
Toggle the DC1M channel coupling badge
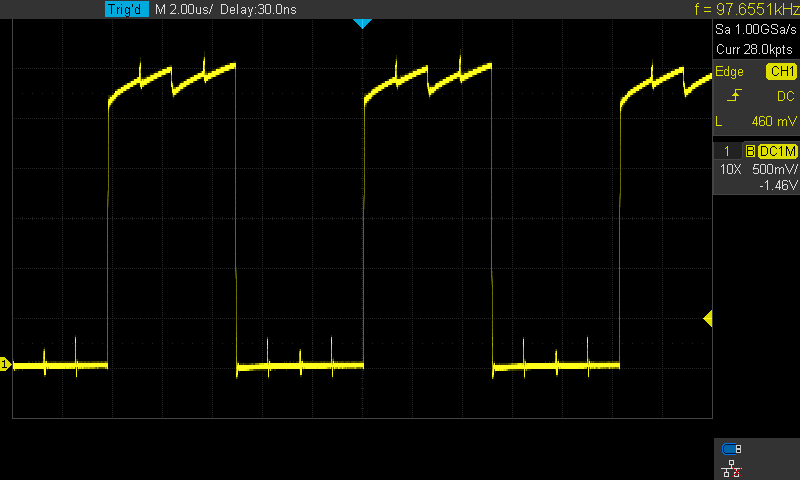(x=777, y=151)
